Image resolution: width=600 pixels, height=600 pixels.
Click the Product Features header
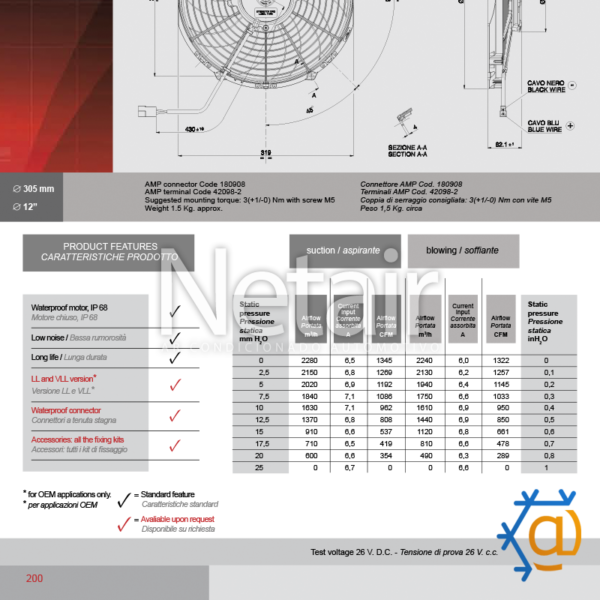click(x=109, y=252)
